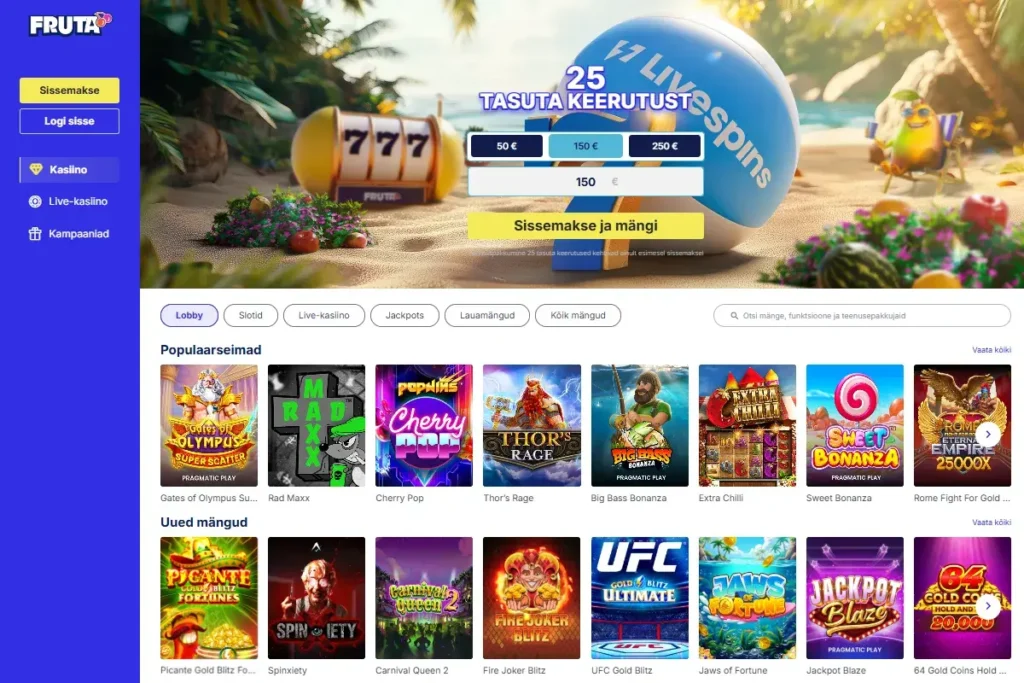Image resolution: width=1024 pixels, height=683 pixels.
Task: Open Vaata kõiki link for Populaarseimad
Action: 991,350
